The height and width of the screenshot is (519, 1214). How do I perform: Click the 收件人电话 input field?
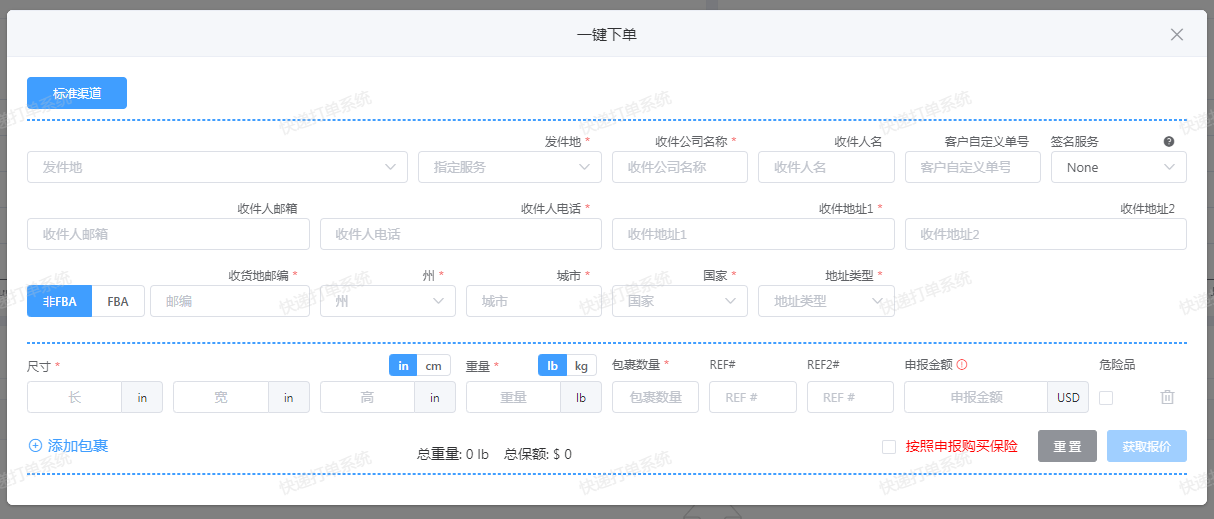460,234
